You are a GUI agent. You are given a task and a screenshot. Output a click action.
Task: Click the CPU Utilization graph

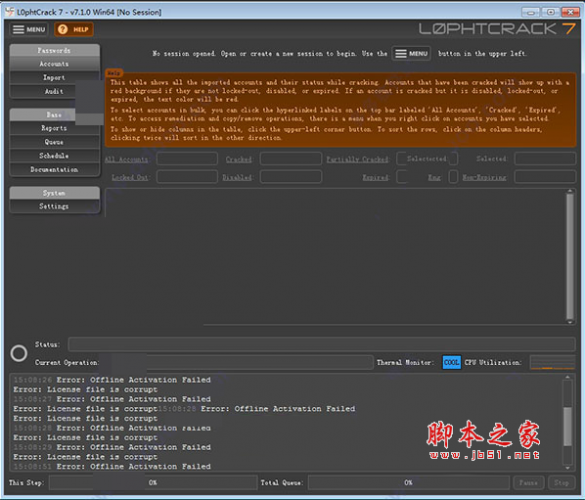coord(553,362)
